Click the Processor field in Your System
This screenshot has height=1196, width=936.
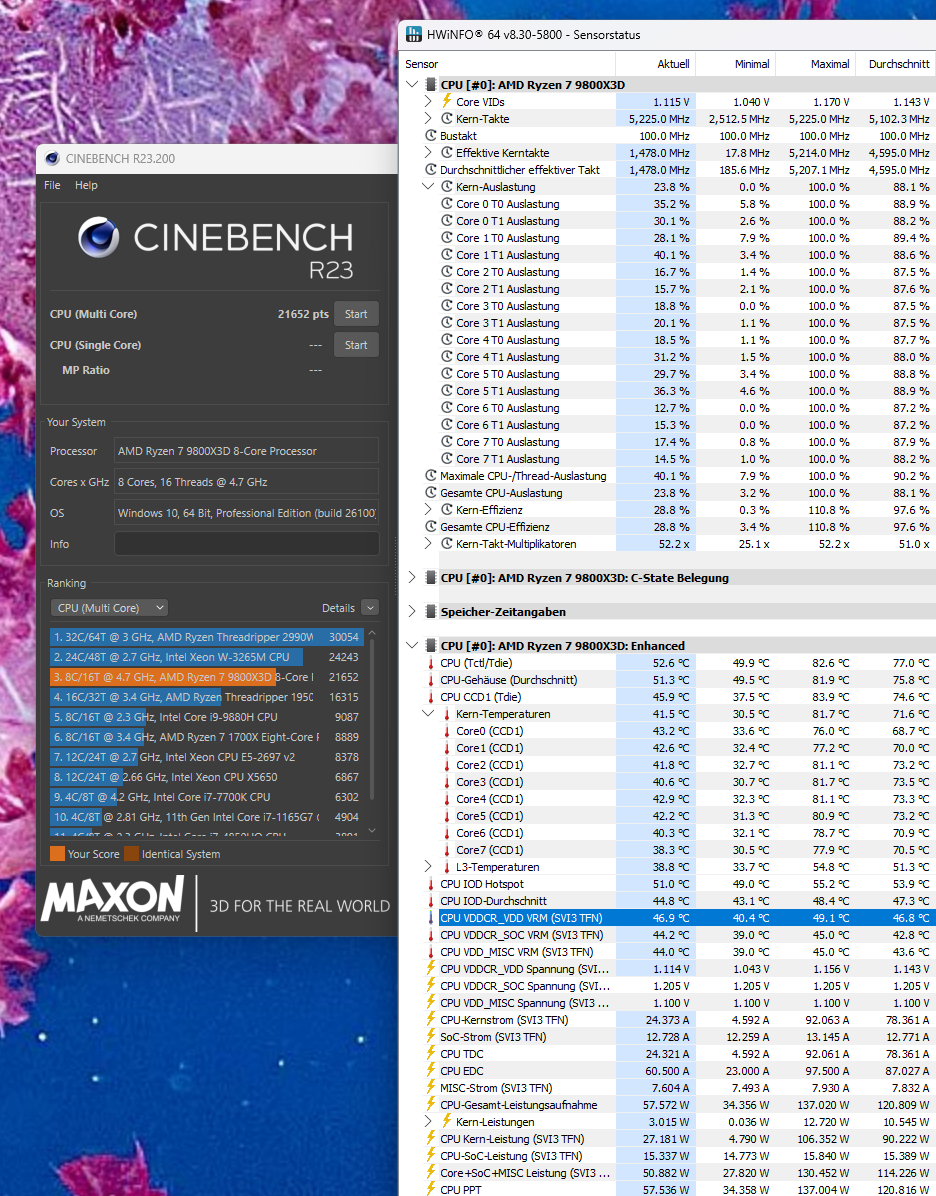pyautogui.click(x=246, y=451)
